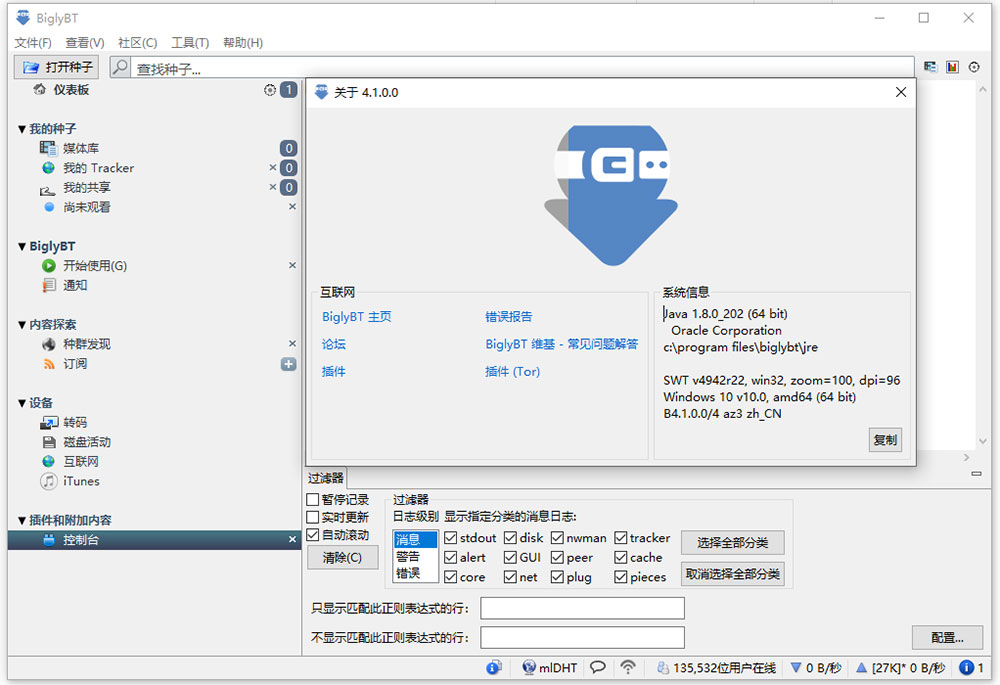Viewport: 1000px width, 685px height.
Task: Click the blue info status icon left of mIDHT
Action: tap(494, 667)
